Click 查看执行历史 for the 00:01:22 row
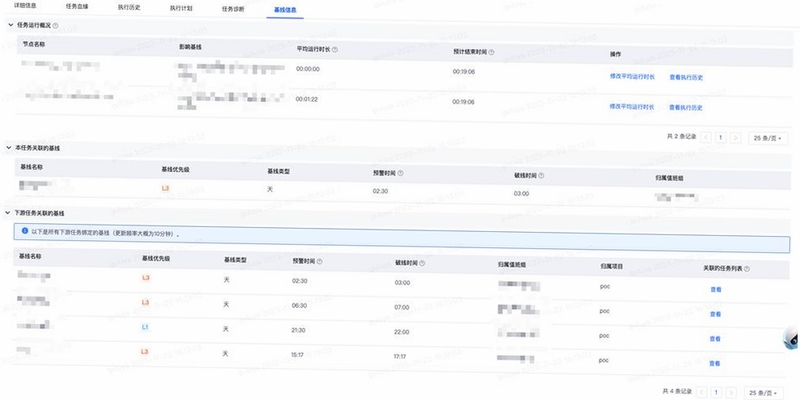Screen dimensions: 800x400 point(686,108)
